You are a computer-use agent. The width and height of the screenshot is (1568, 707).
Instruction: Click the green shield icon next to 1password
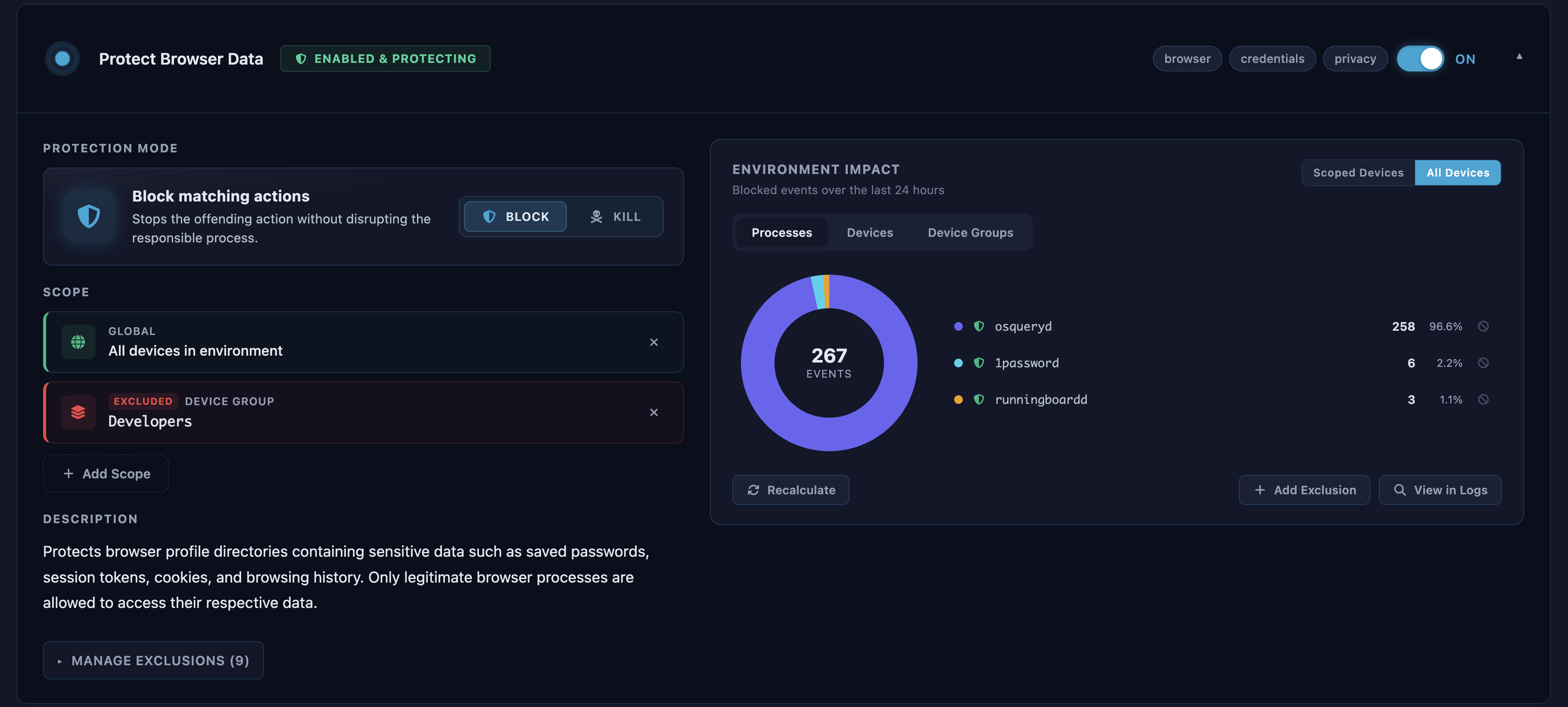979,363
